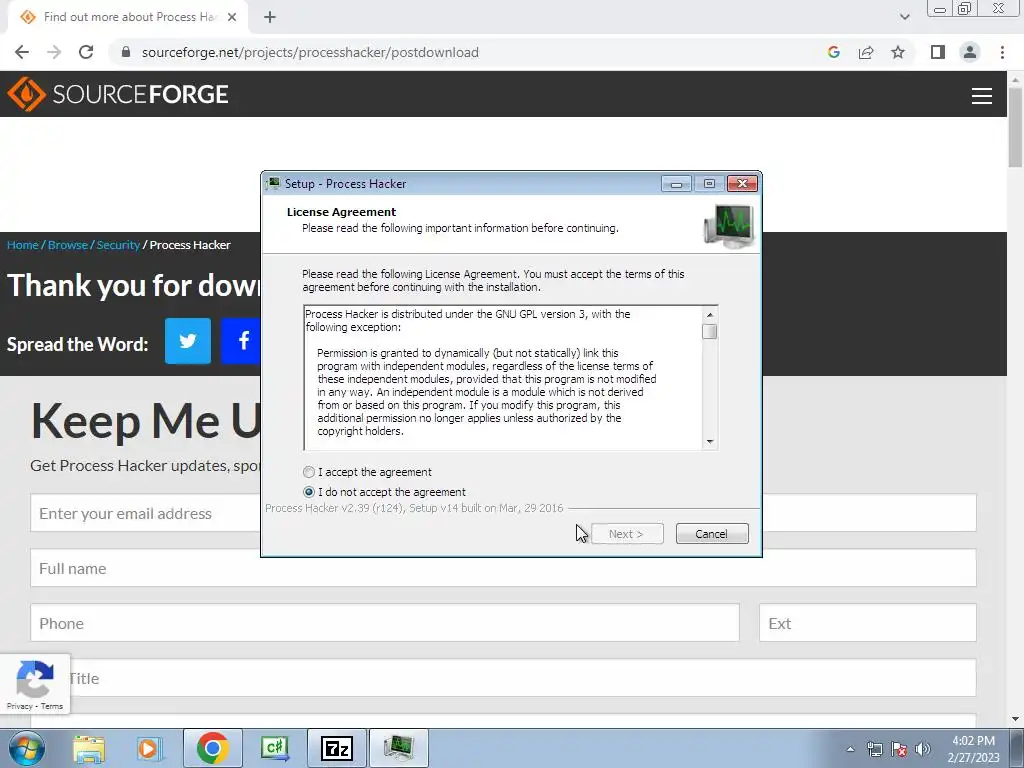This screenshot has height=768, width=1024.
Task: Open the C# application taskbar icon
Action: 275,748
